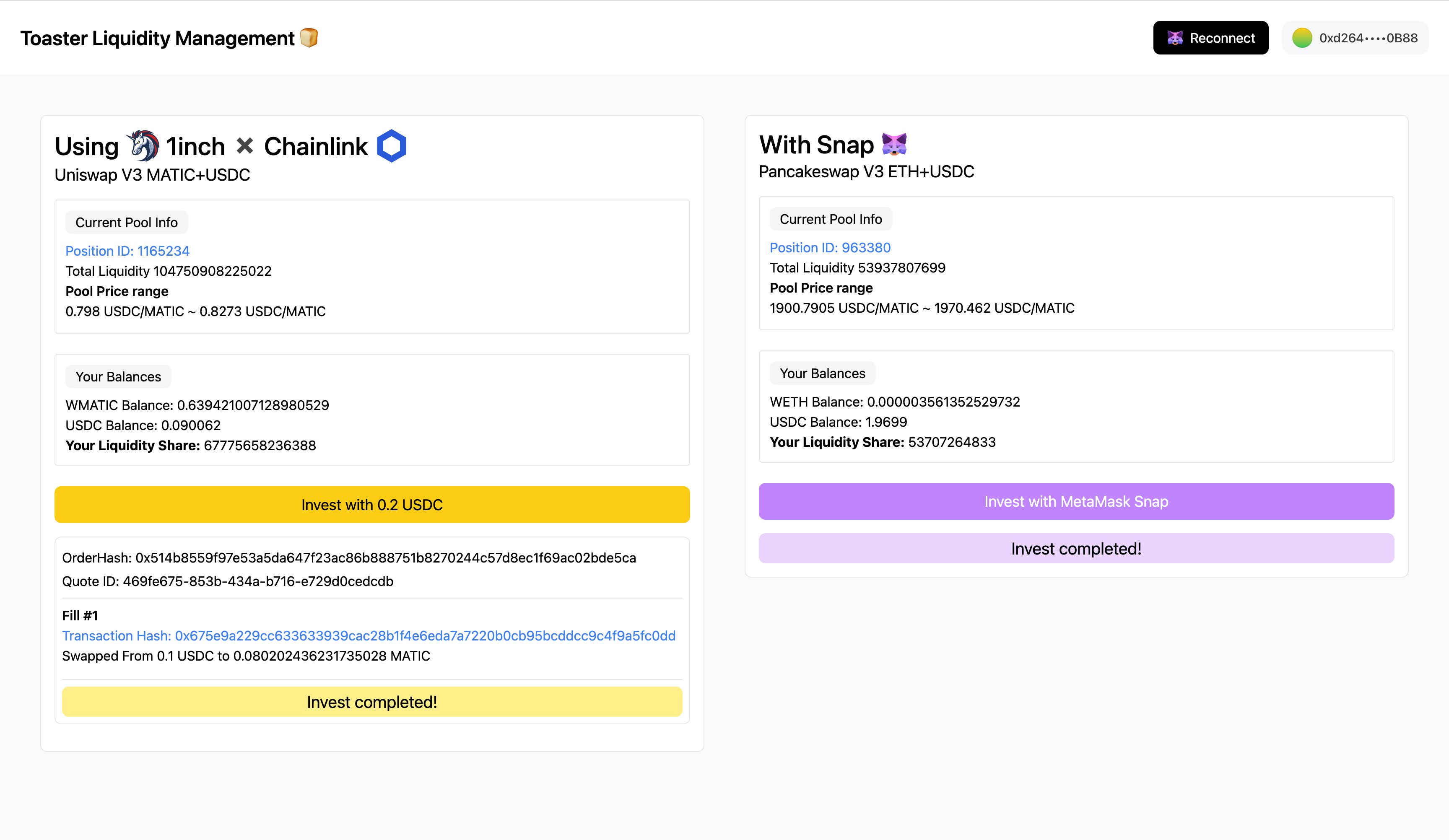Screen dimensions: 1449x840
Task: Click the Chainlink hexagon logo
Action: click(x=392, y=145)
